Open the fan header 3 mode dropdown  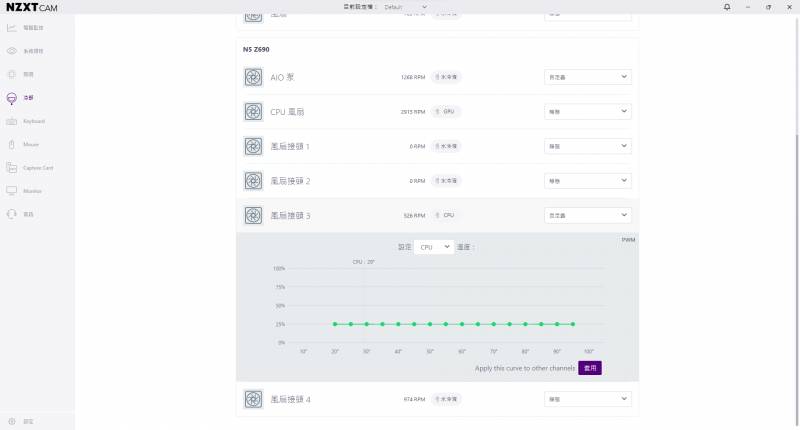[x=588, y=215]
